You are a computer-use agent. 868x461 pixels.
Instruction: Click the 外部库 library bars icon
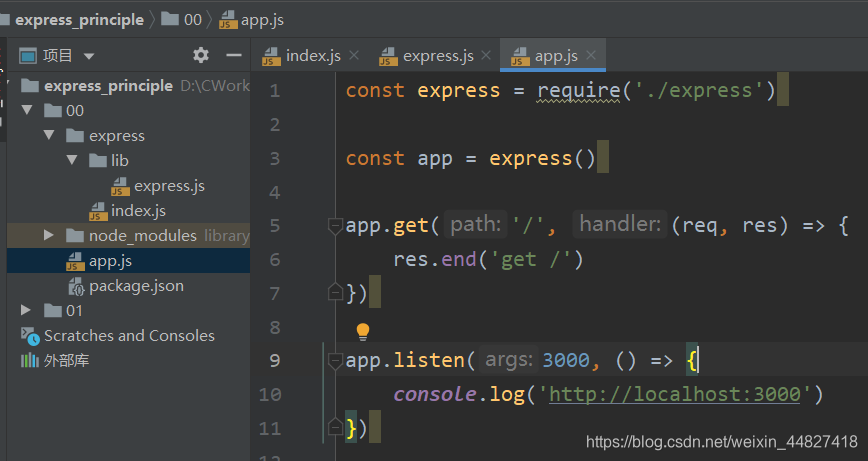30,361
